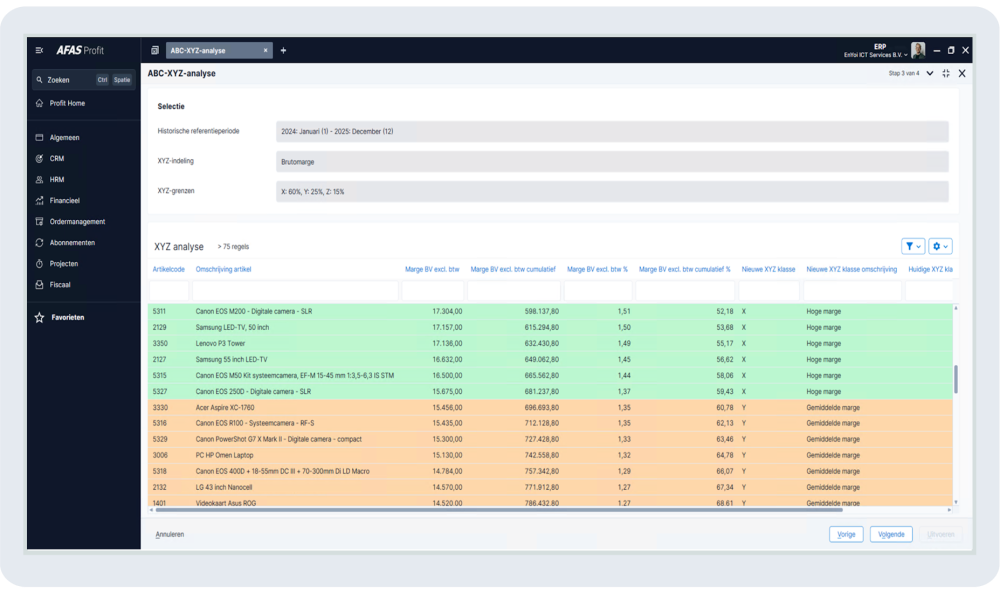Select row 'Acer Aspire XC-1760'
This screenshot has width=1000, height=593.
[x=550, y=407]
